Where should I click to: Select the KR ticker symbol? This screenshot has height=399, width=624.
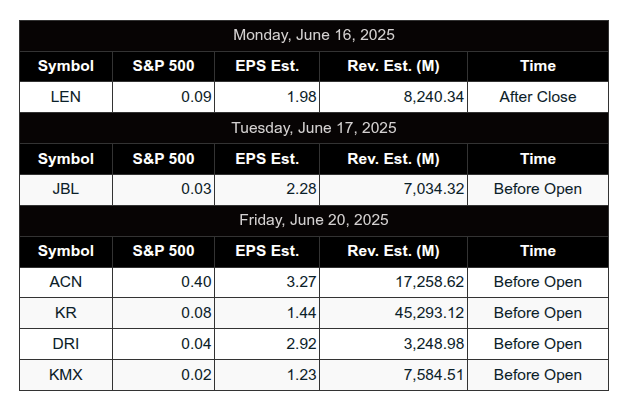(66, 313)
